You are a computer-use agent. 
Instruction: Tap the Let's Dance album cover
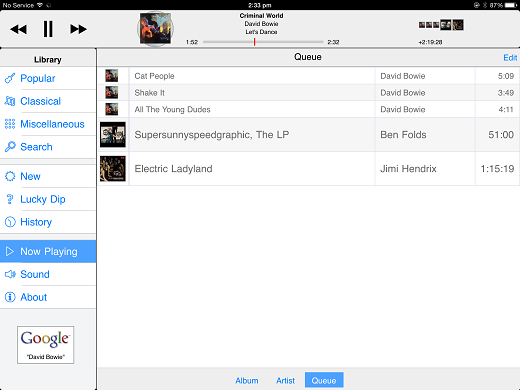pyautogui.click(x=155, y=29)
